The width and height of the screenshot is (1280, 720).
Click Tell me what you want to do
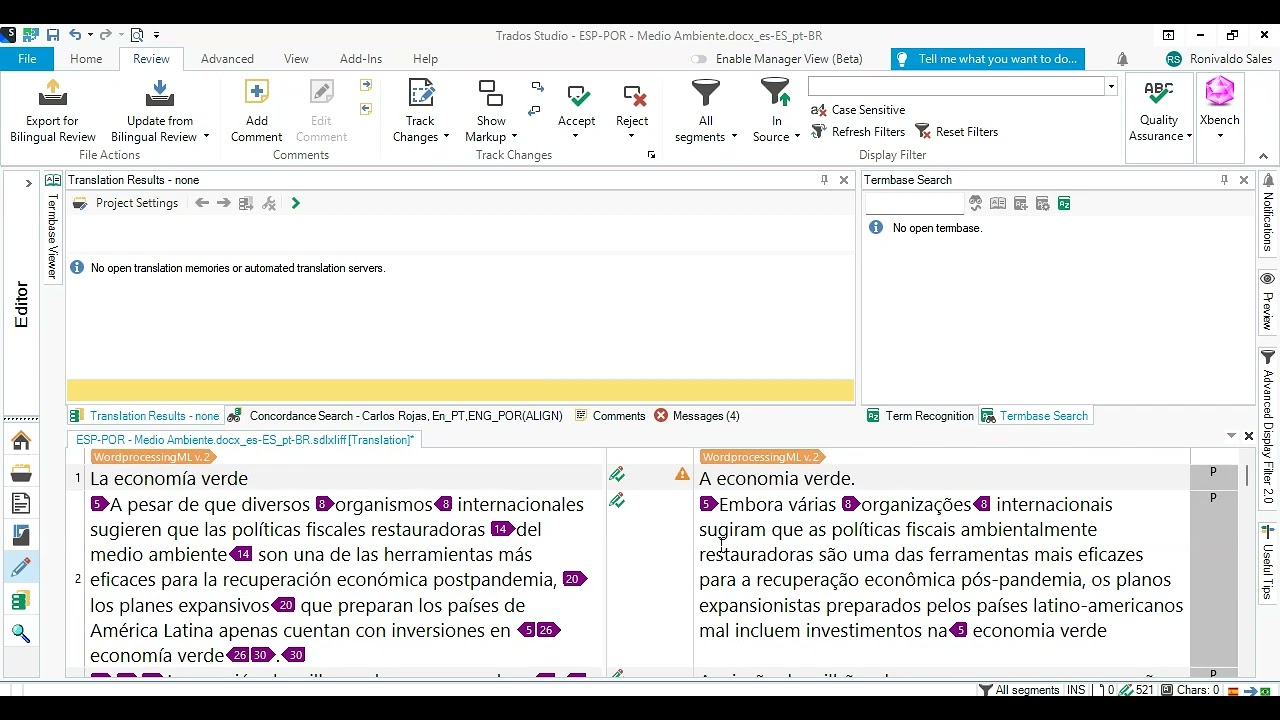tap(988, 59)
